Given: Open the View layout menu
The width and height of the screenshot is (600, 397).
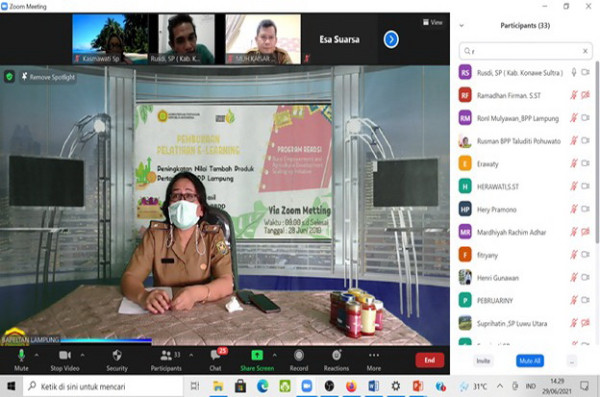Looking at the screenshot, I should pyautogui.click(x=433, y=22).
